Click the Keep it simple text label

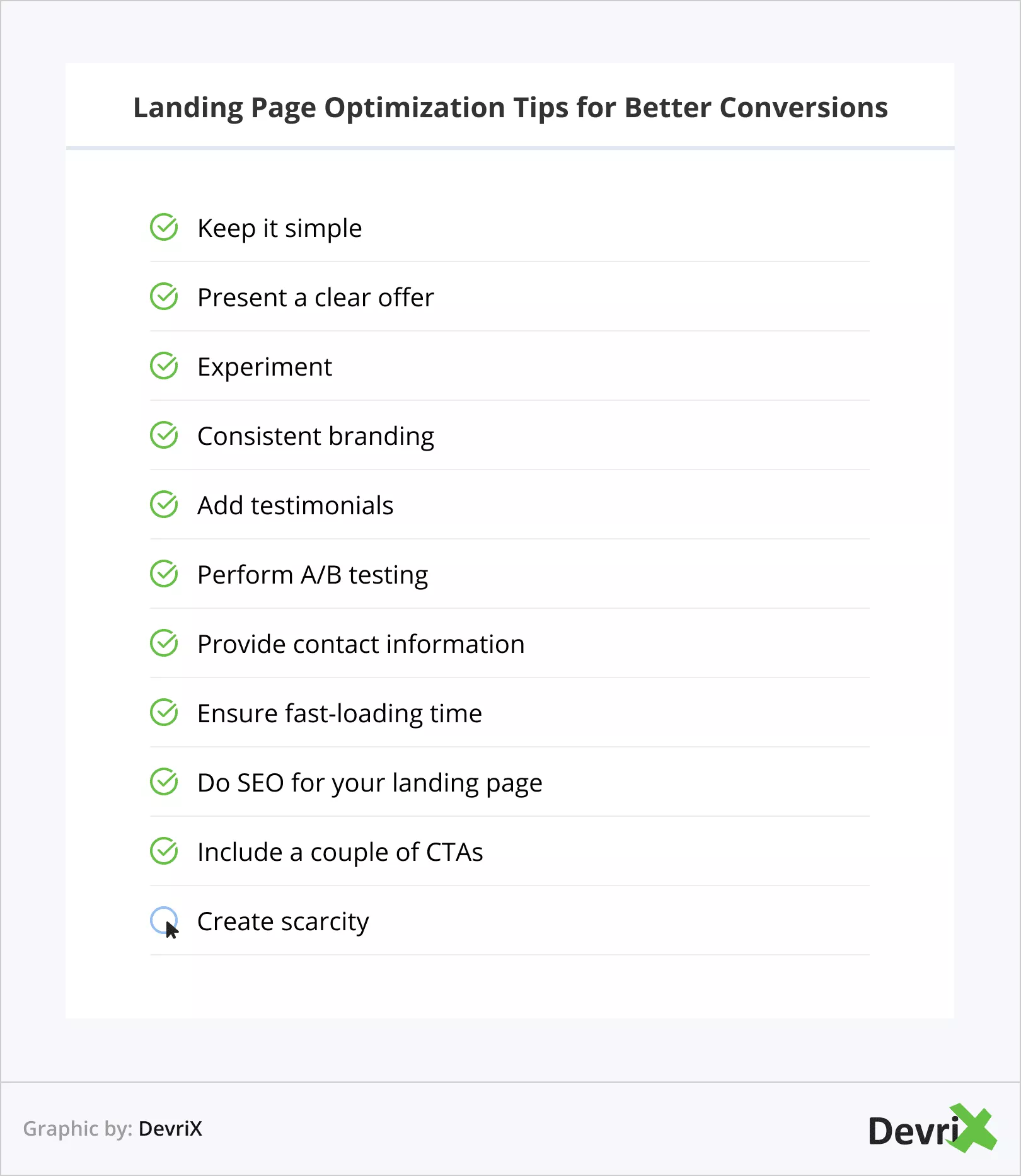click(x=280, y=228)
